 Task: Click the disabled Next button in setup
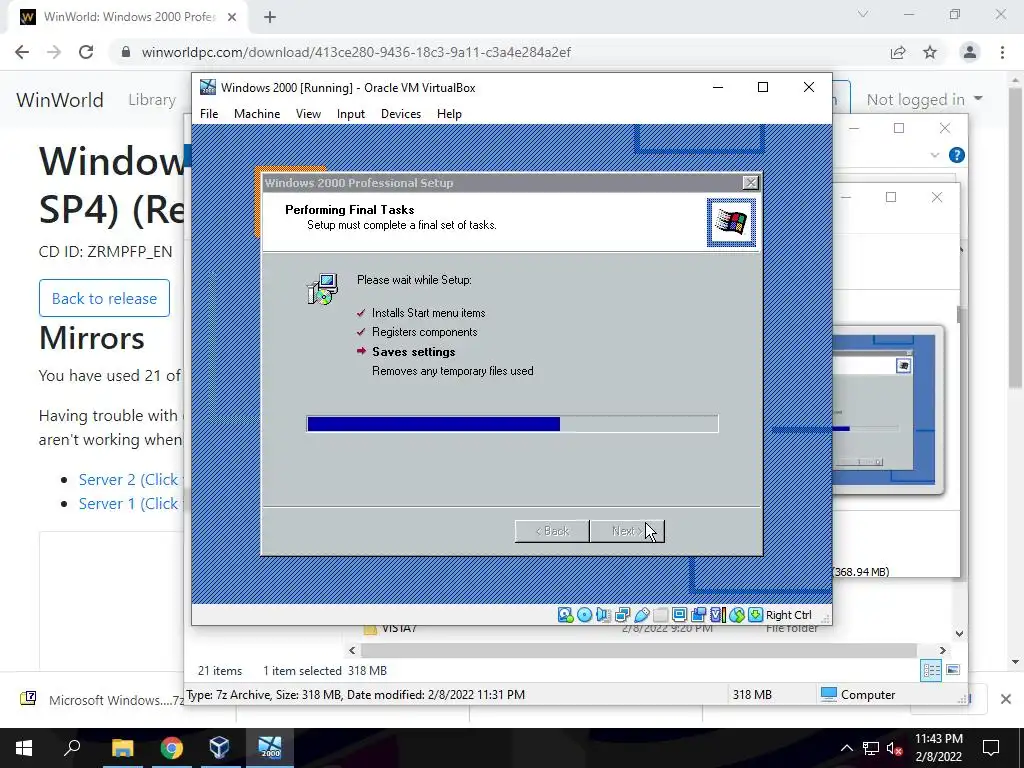627,531
